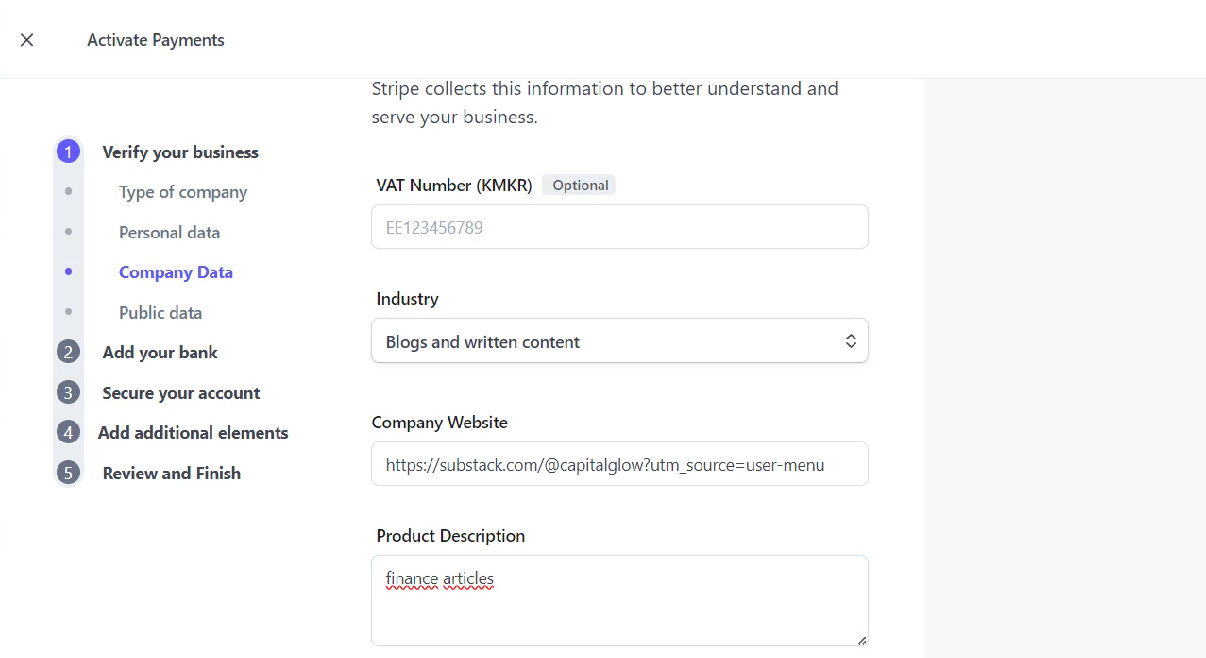Click the Industry dropdown chevron arrows
This screenshot has height=658, width=1206.
[x=850, y=341]
